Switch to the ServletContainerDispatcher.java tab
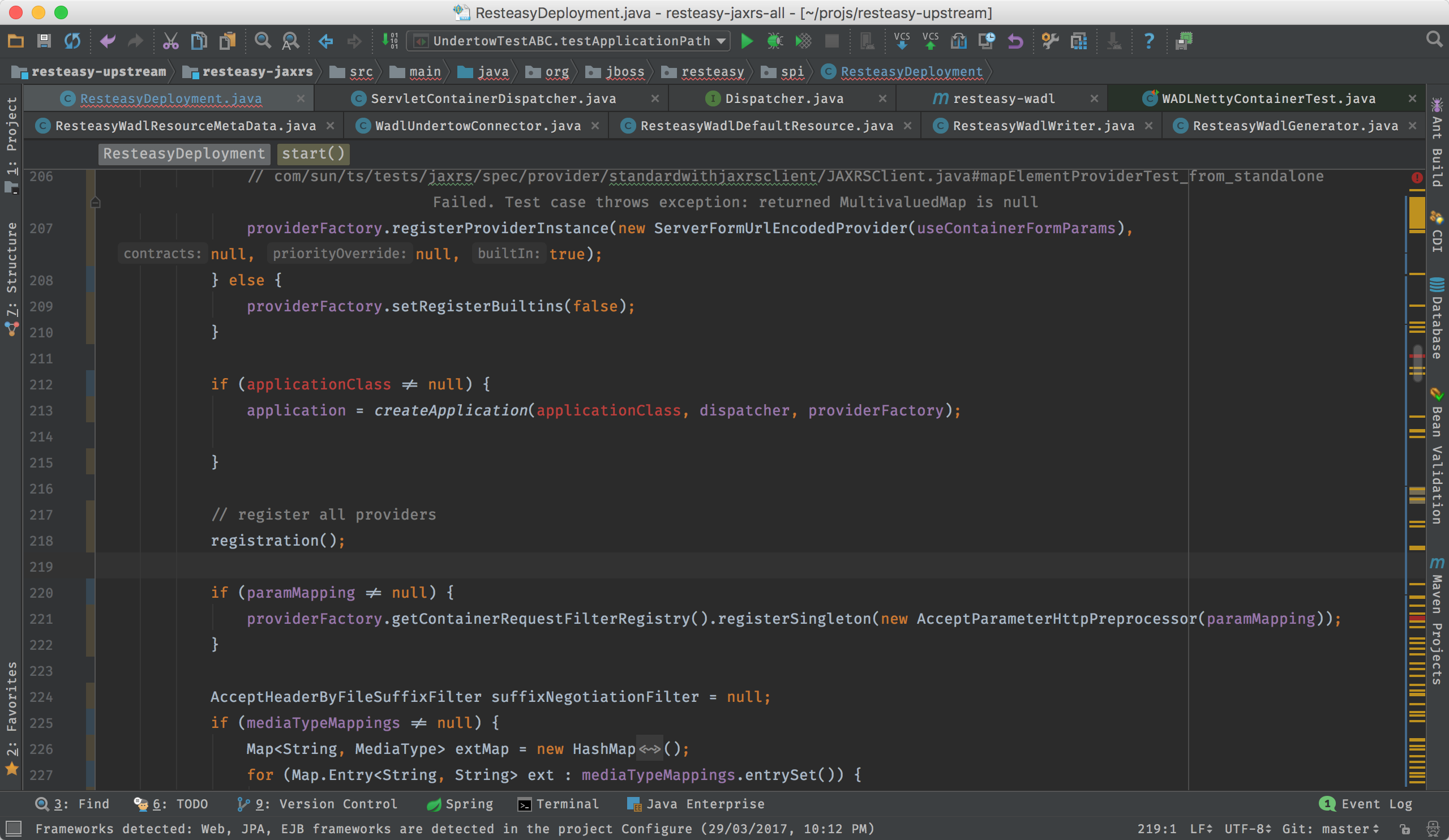1449x840 pixels. (x=493, y=98)
